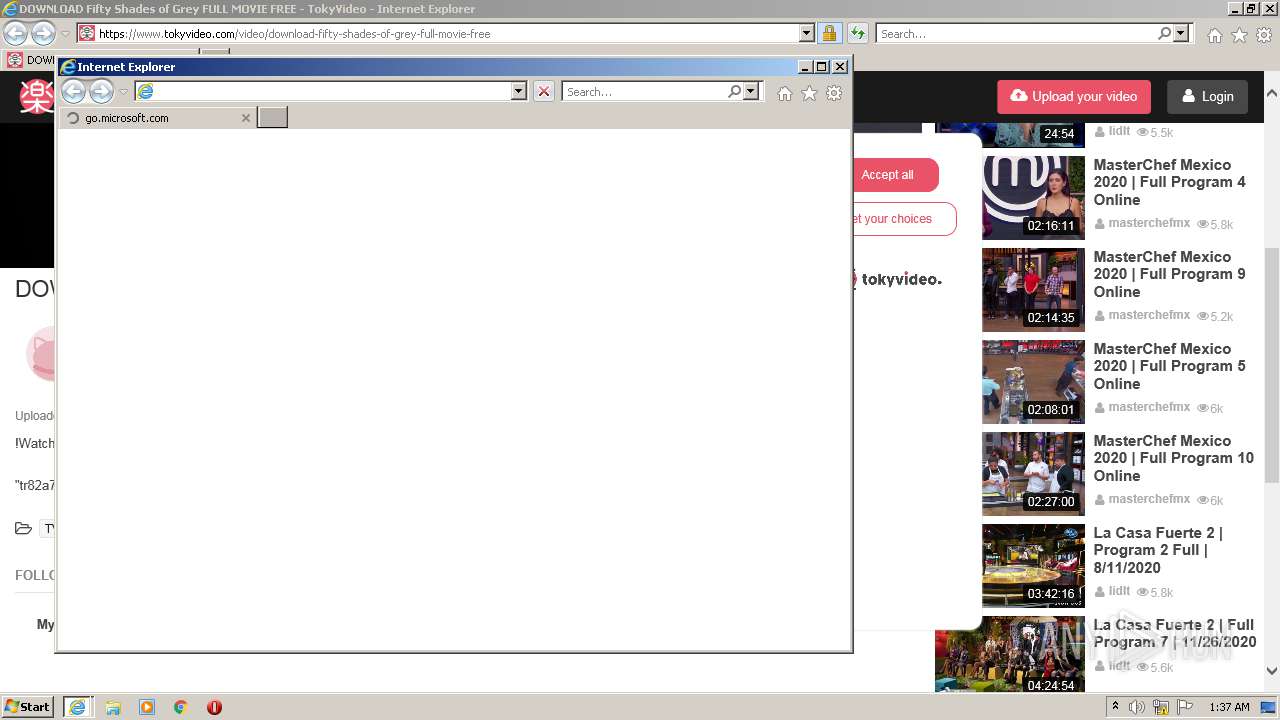
Task: Open Favorites star in main browser window
Action: [x=1239, y=35]
